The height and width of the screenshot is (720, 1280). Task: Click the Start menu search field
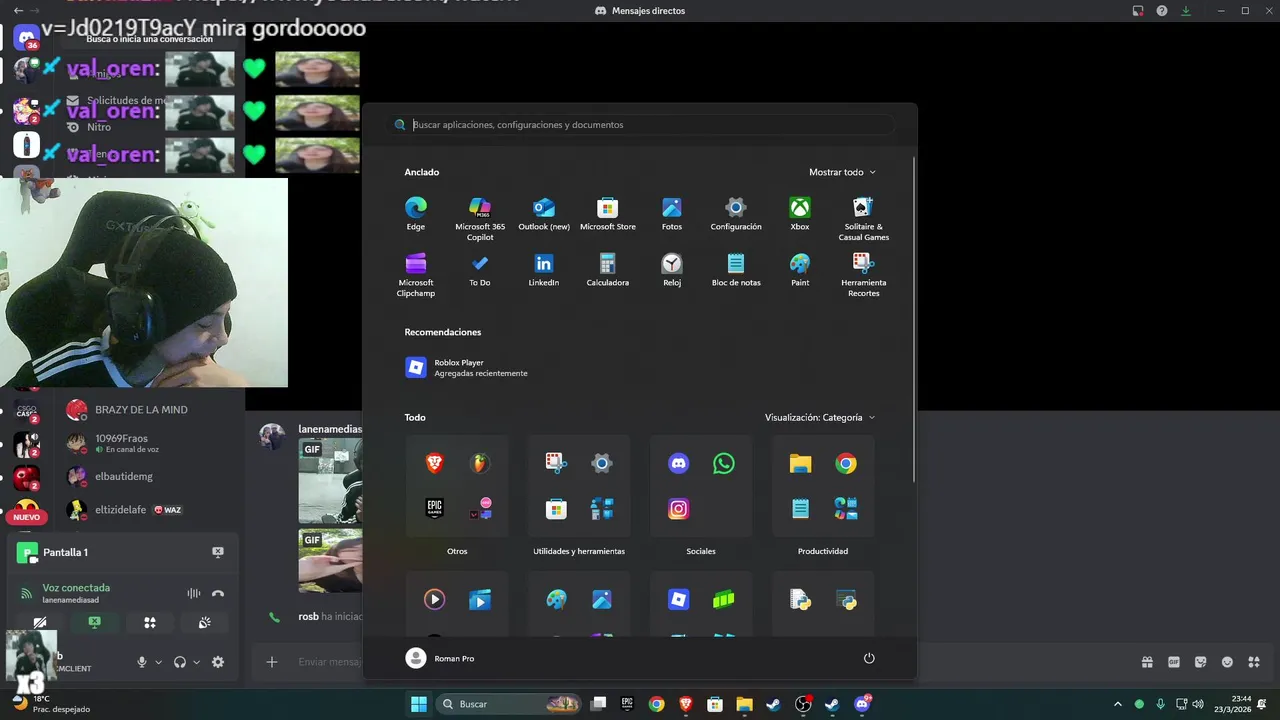640,125
